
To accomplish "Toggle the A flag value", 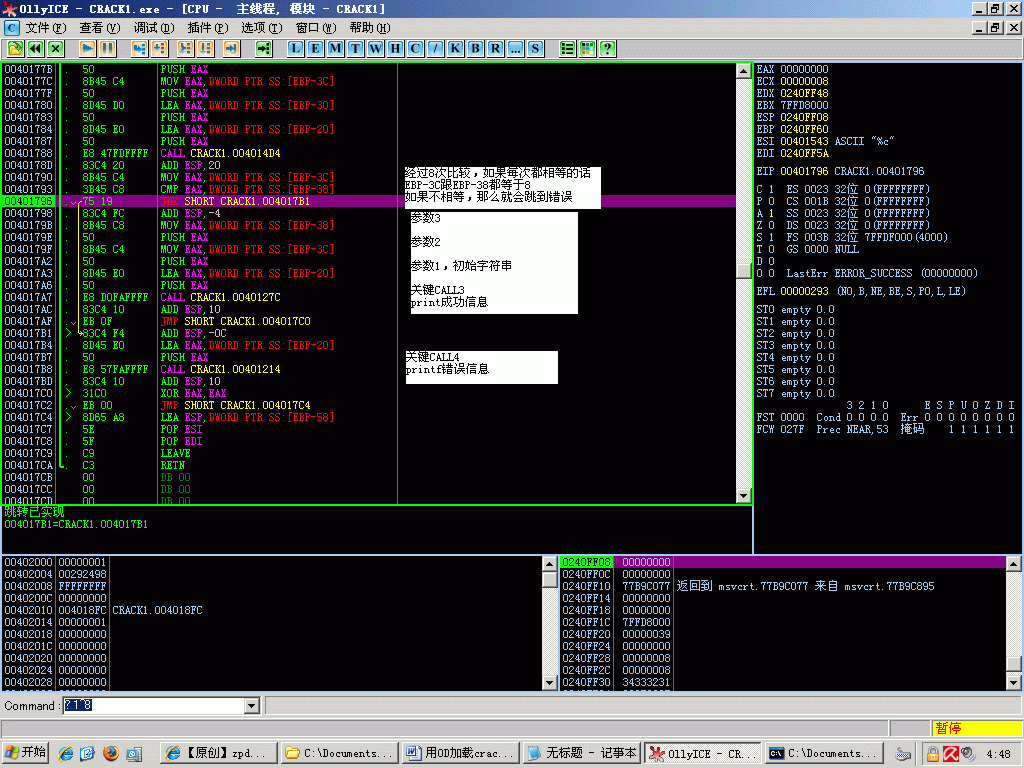I will coord(771,213).
